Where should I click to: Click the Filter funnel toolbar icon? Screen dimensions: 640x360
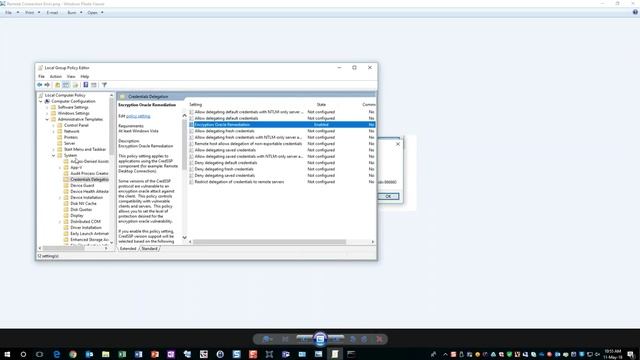(x=104, y=85)
